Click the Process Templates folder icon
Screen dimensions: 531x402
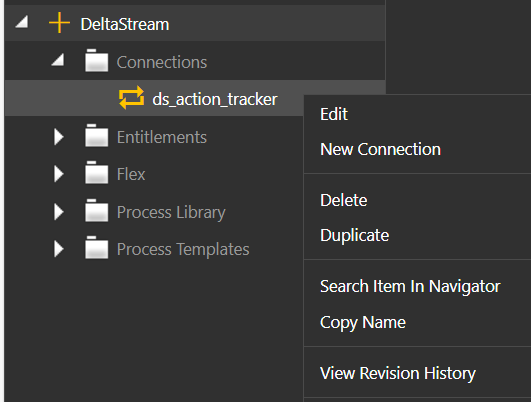97,248
